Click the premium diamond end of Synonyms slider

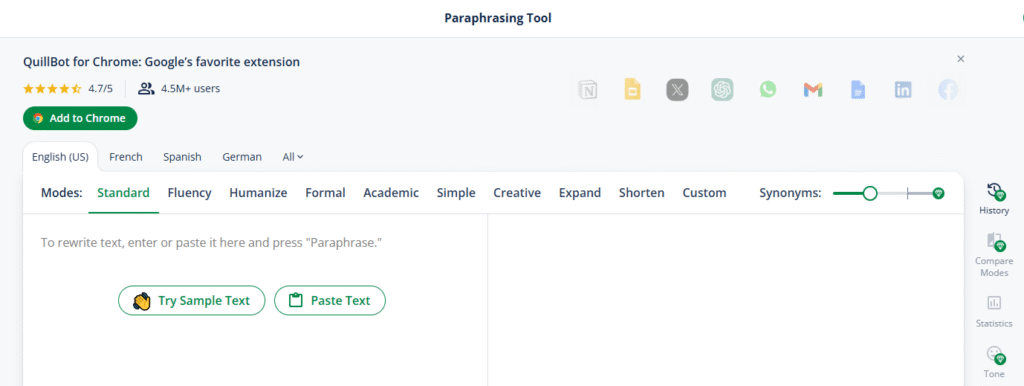(938, 193)
